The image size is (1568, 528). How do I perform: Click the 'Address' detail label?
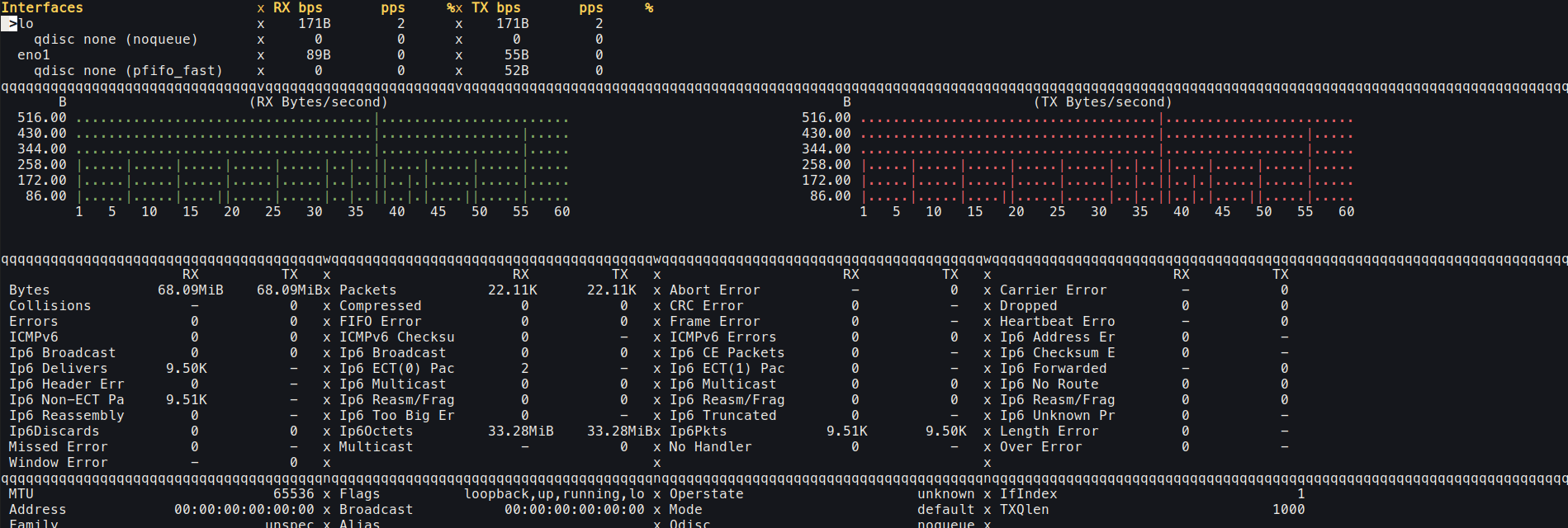pyautogui.click(x=38, y=510)
